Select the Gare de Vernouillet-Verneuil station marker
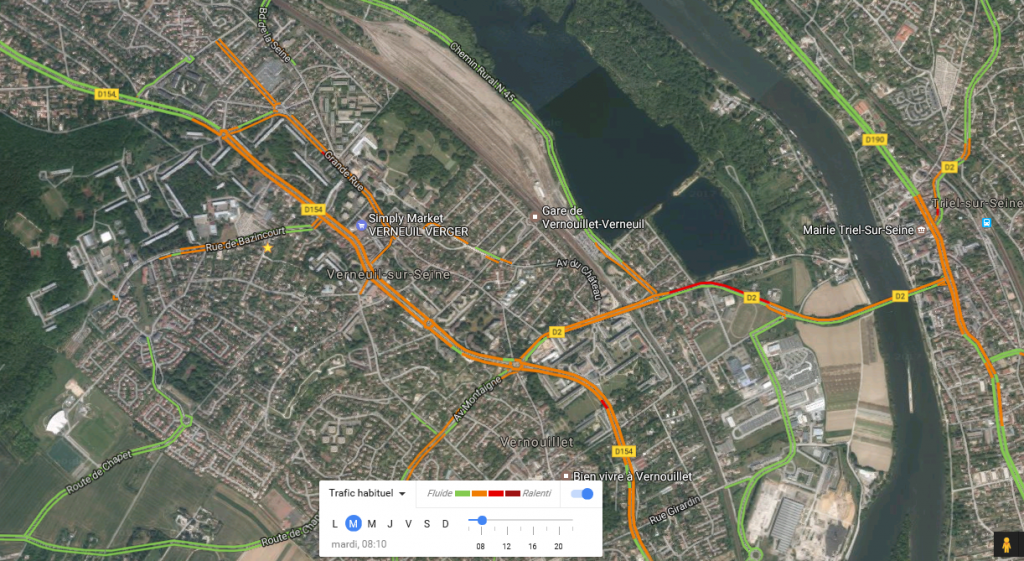The height and width of the screenshot is (561, 1024). coord(535,216)
